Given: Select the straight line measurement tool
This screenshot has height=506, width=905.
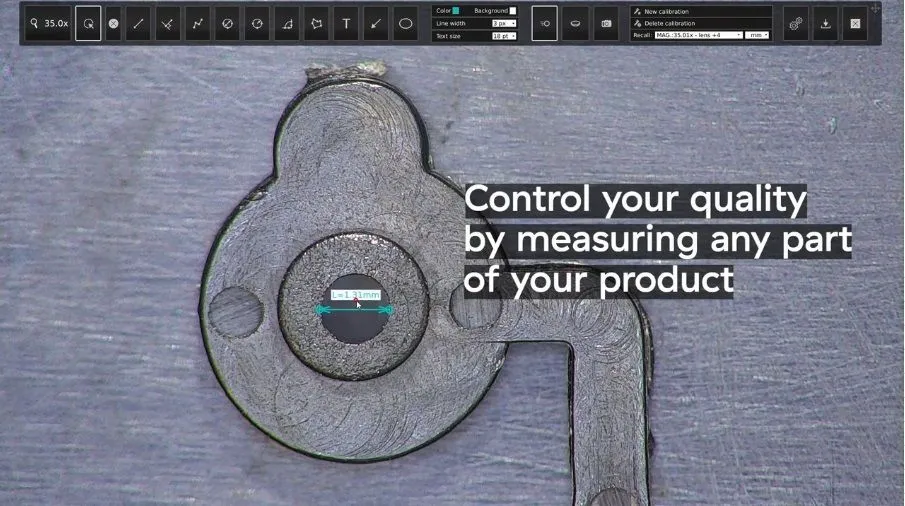Looking at the screenshot, I should [x=139, y=23].
